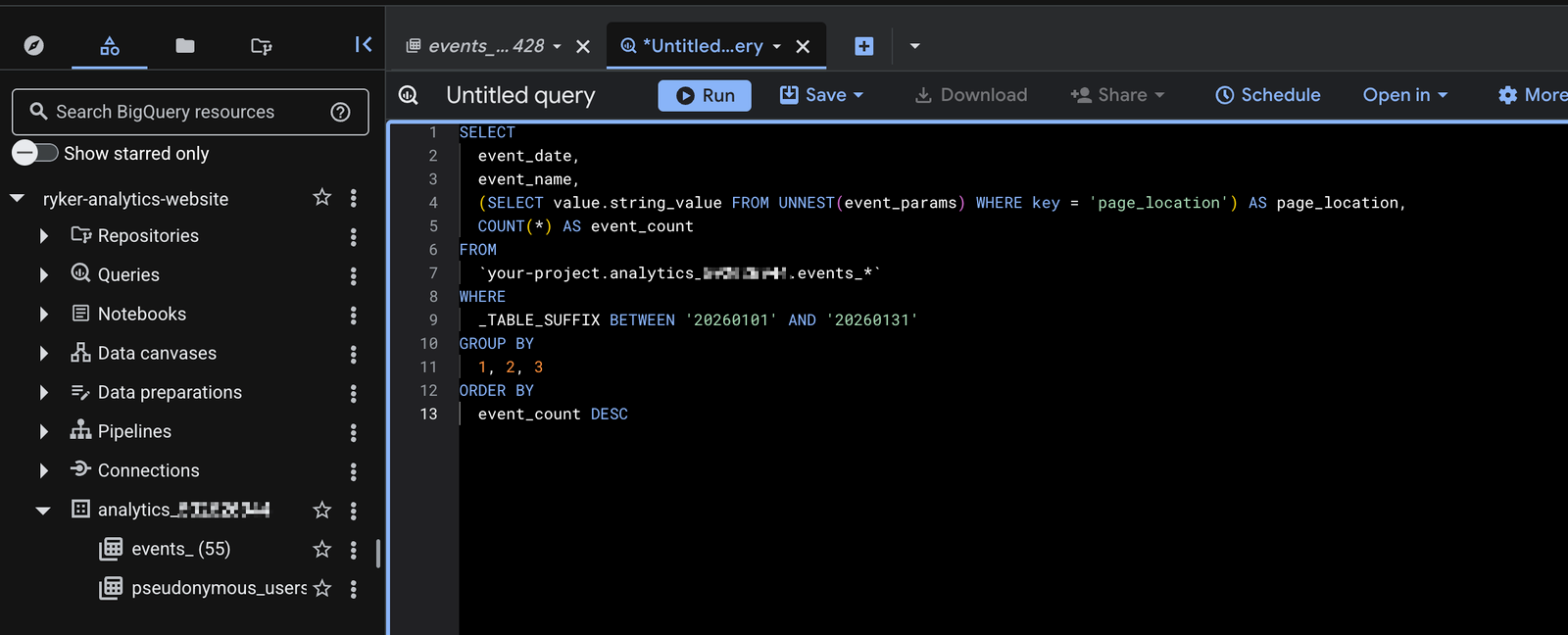1568x635 pixels.
Task: Star the ryker-analytics-website project
Action: (x=322, y=198)
